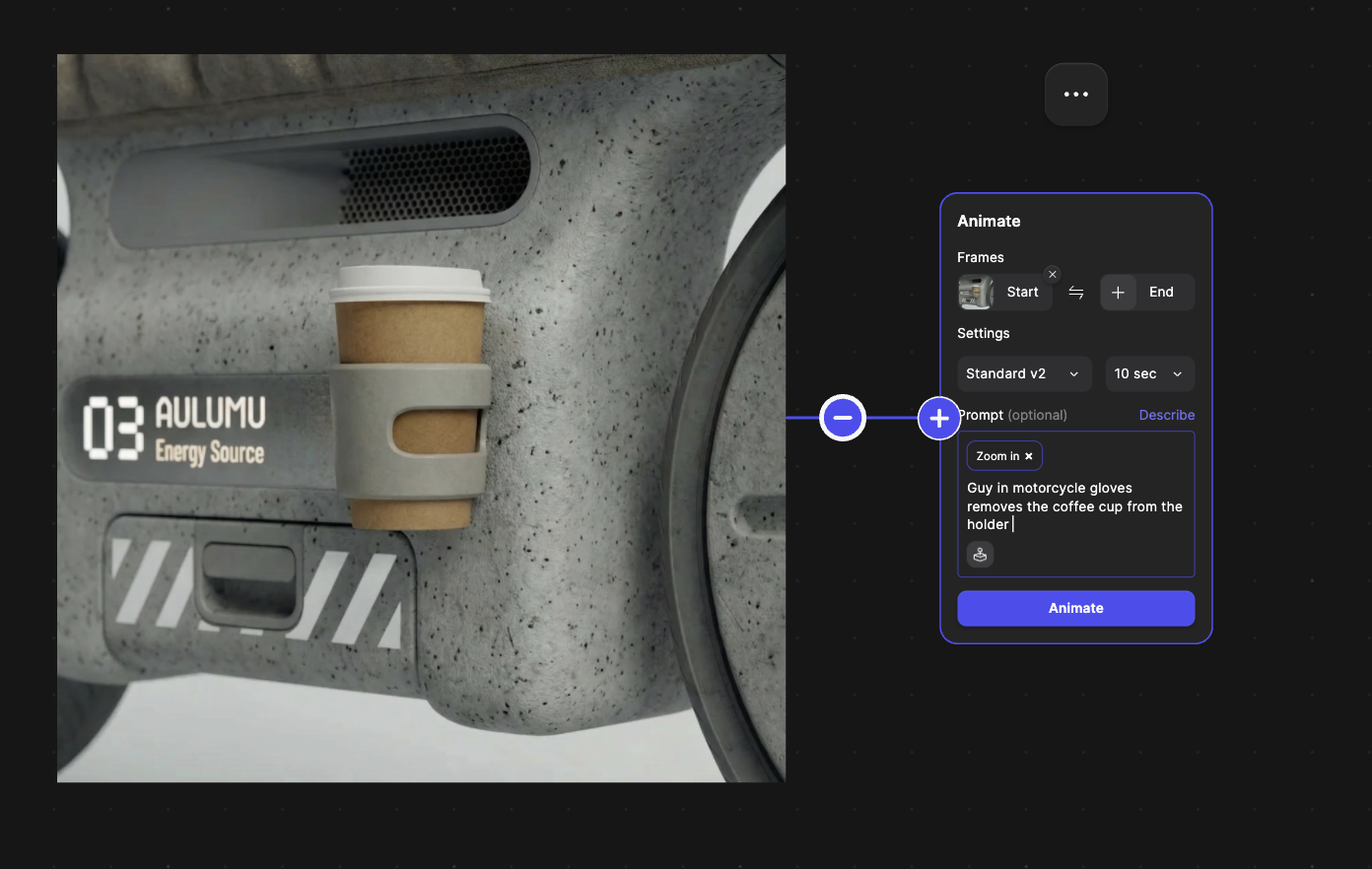
Task: Open the 10 sec duration dropdown
Action: coord(1150,374)
